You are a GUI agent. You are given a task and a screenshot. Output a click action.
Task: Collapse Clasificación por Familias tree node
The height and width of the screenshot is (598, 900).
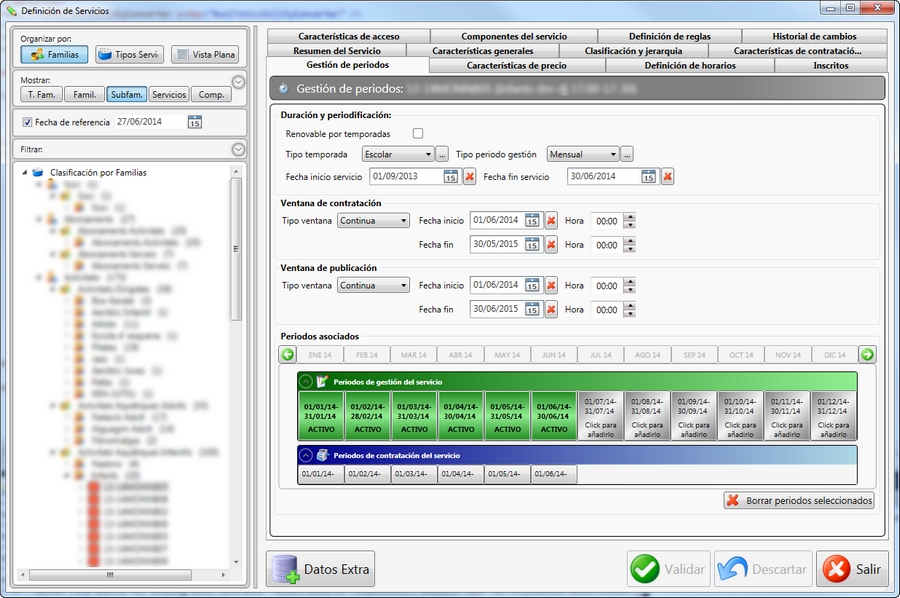[x=25, y=172]
